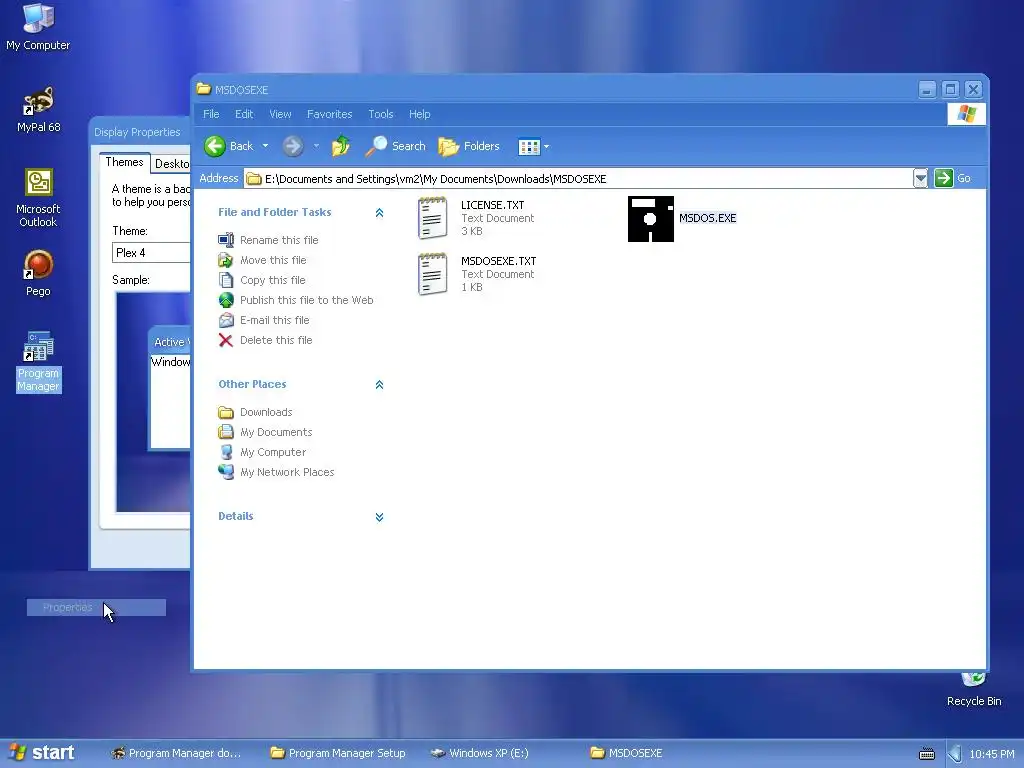Screen dimensions: 1024x768
Task: Open the View menu
Action: 280,114
